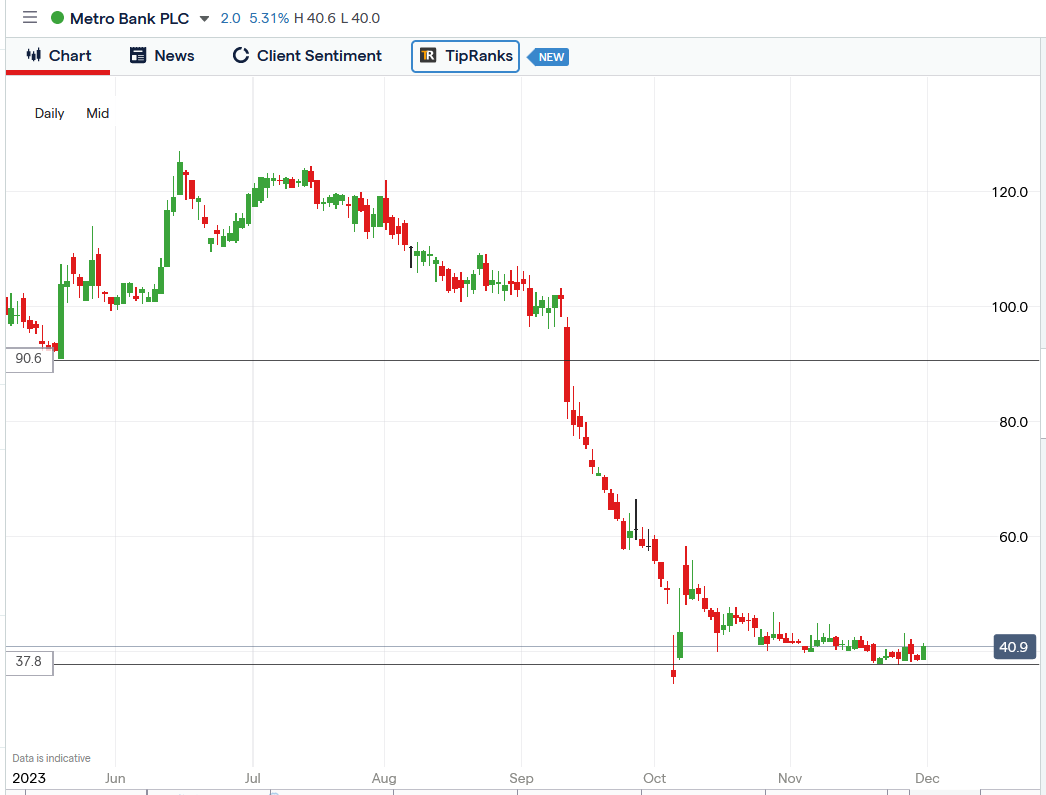Click the Nov date axis label
1046x795 pixels.
790,778
